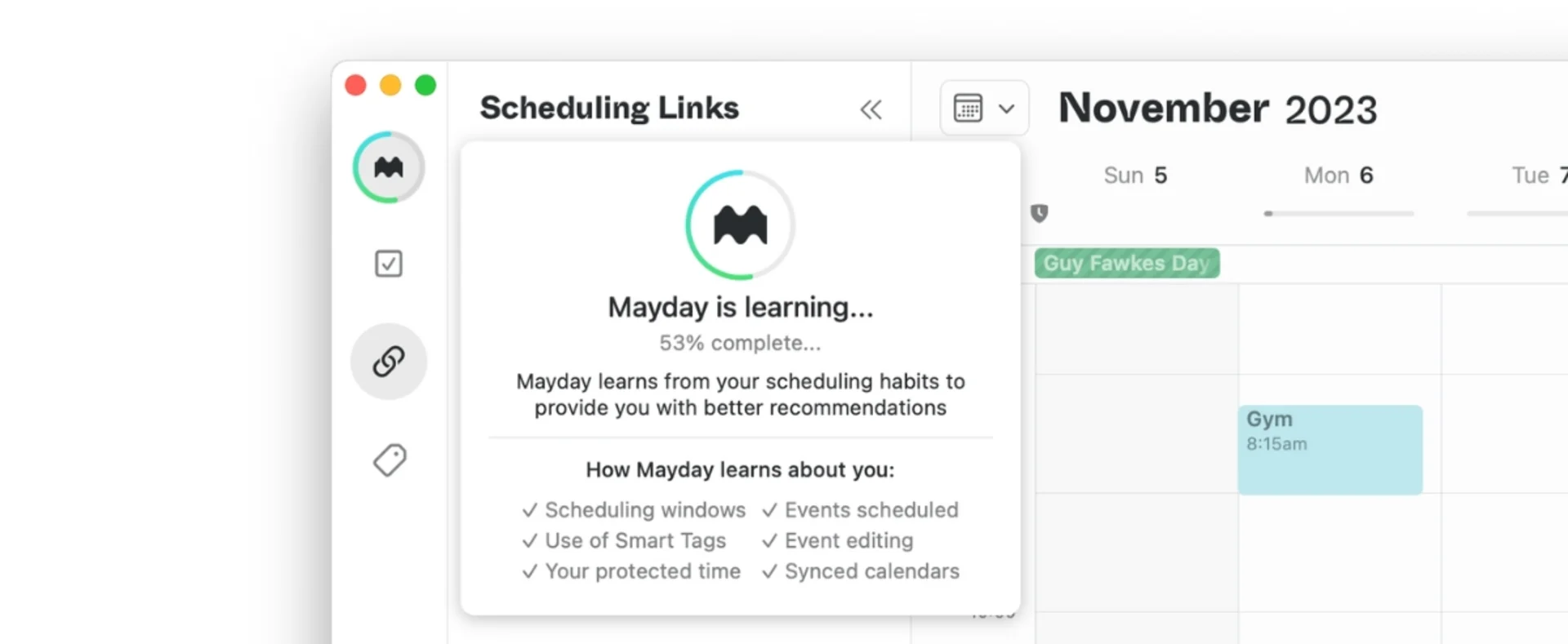Open the calendar view dropdown chevron

[x=1006, y=107]
